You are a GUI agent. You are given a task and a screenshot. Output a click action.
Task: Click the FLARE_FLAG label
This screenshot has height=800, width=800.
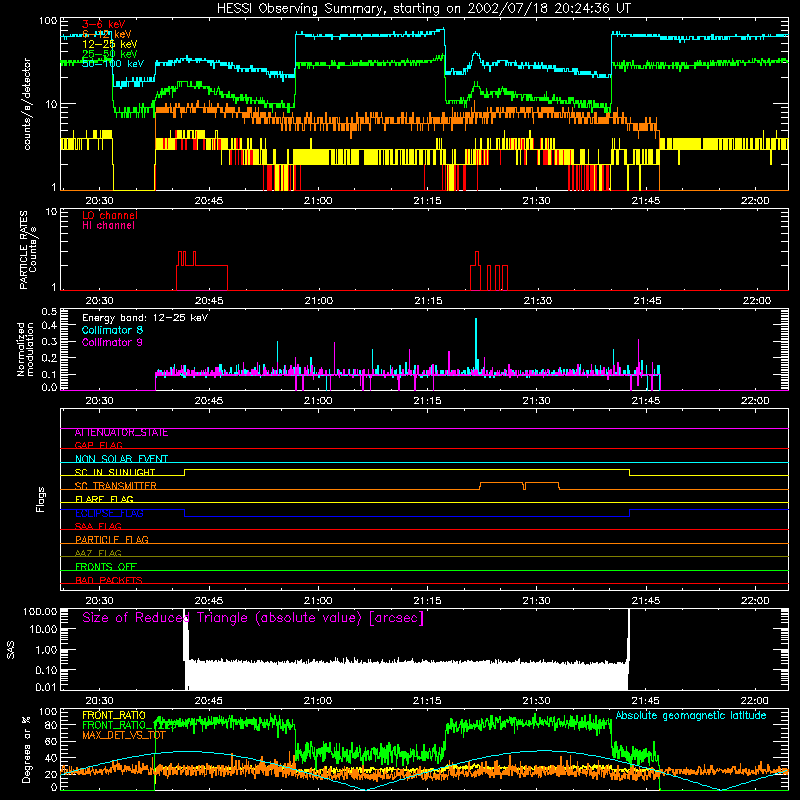click(104, 499)
